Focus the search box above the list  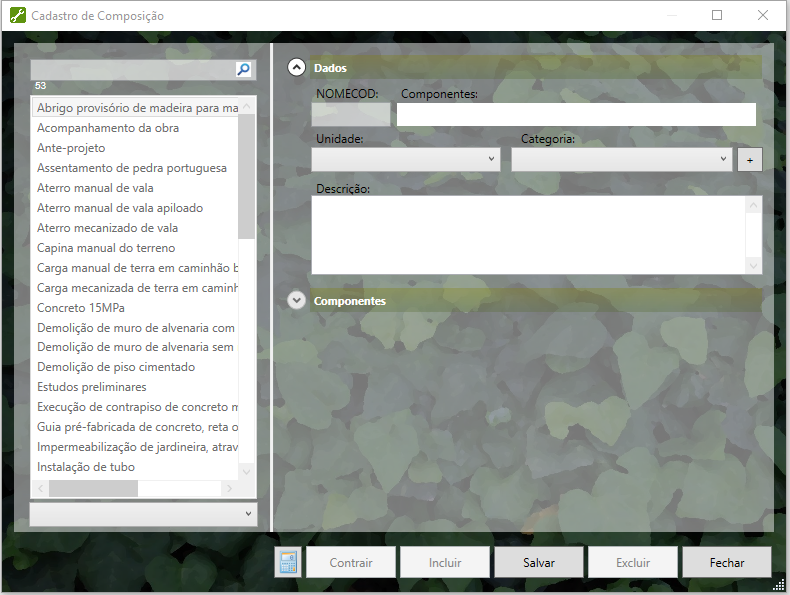pyautogui.click(x=132, y=70)
